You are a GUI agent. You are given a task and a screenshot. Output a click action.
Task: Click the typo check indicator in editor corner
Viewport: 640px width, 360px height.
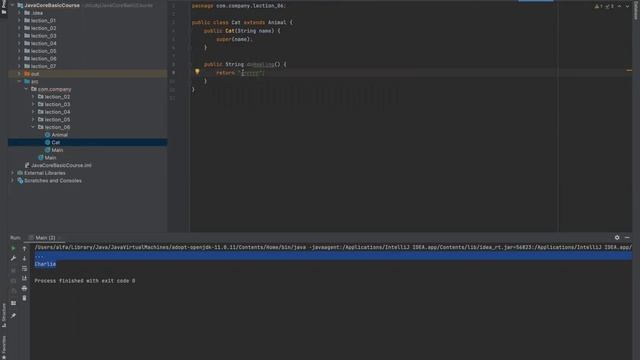pyautogui.click(x=609, y=6)
